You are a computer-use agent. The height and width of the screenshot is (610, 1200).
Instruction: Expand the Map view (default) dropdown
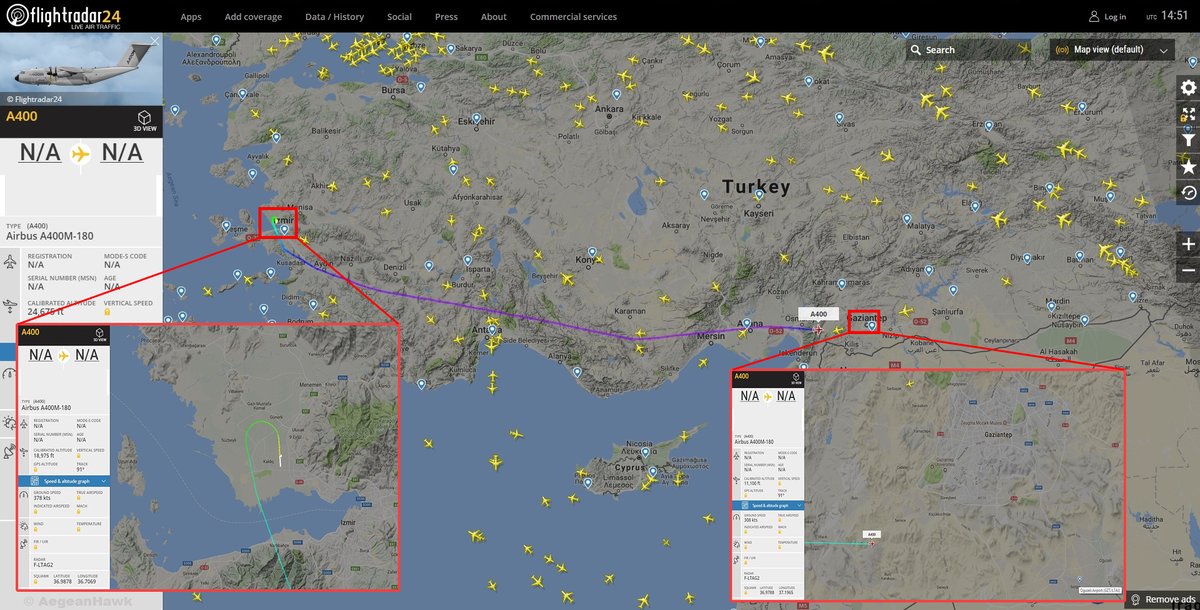click(x=1112, y=50)
